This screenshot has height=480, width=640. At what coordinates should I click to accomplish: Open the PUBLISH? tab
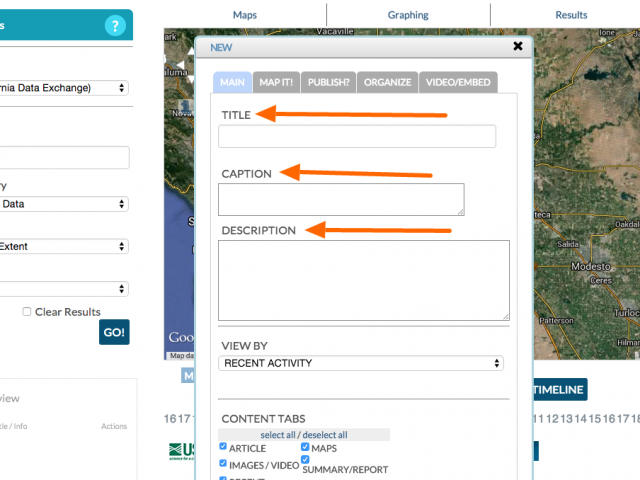pos(328,82)
